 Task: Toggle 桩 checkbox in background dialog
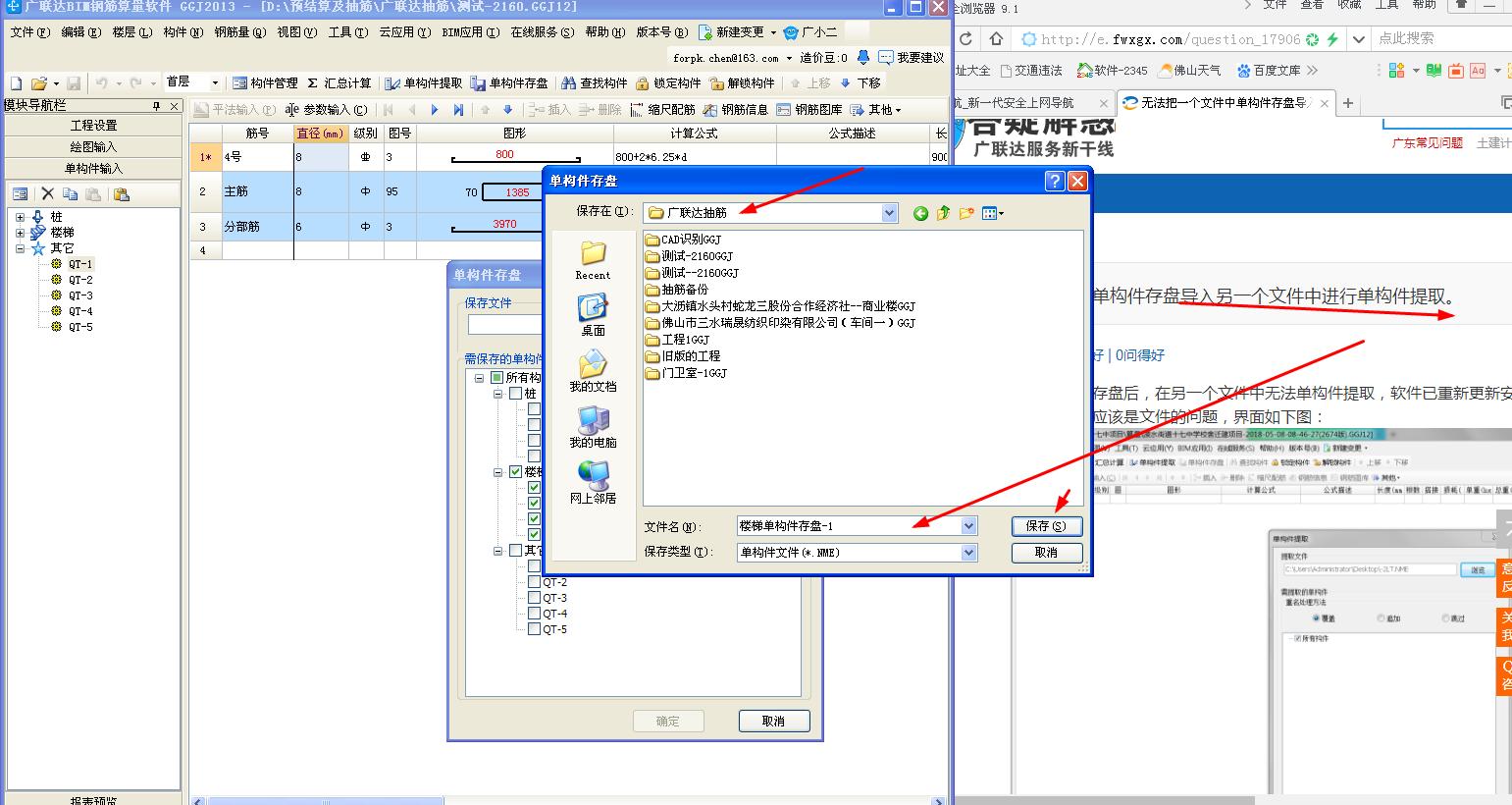tap(516, 393)
